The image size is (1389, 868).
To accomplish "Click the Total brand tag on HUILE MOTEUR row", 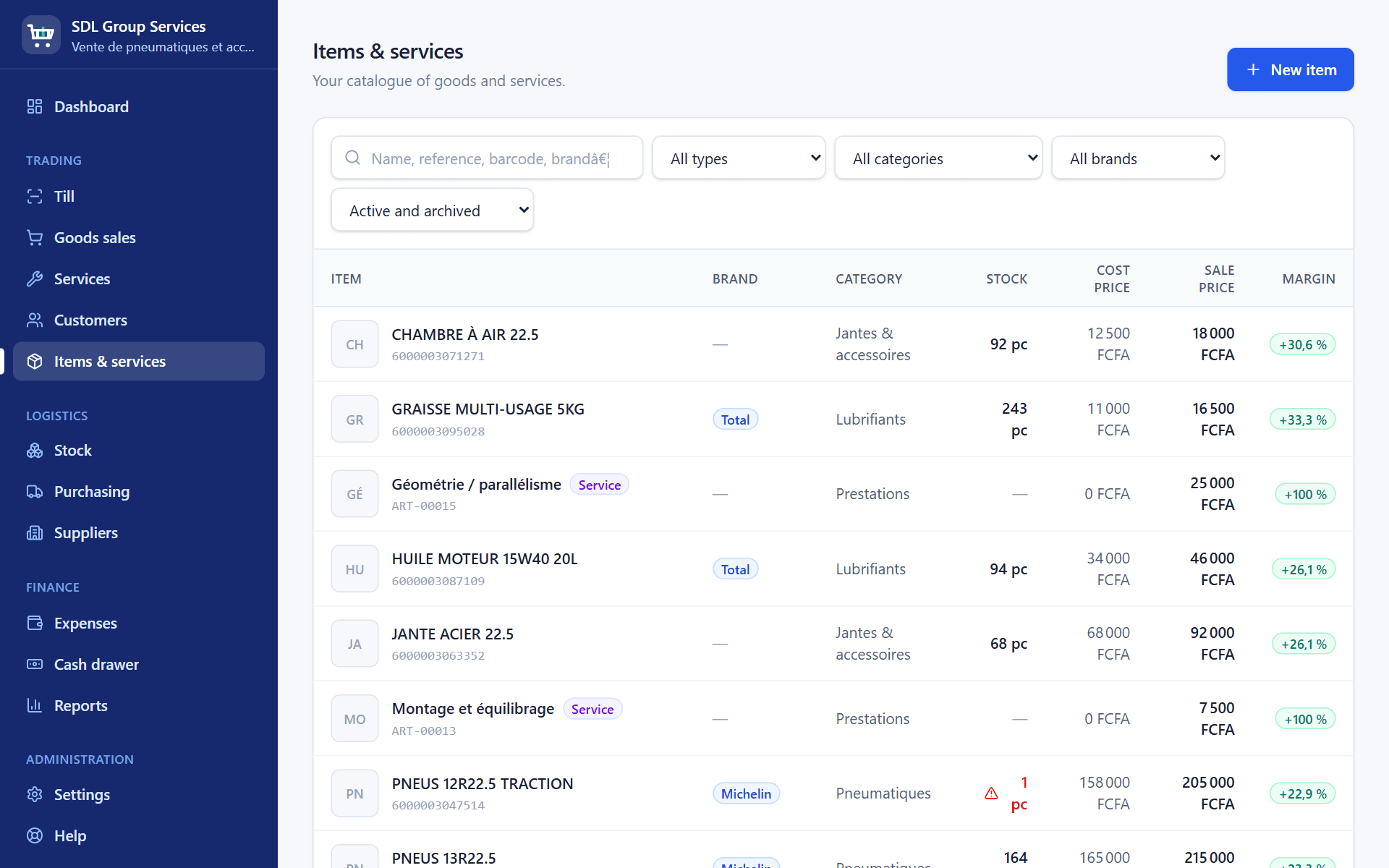I will click(735, 569).
